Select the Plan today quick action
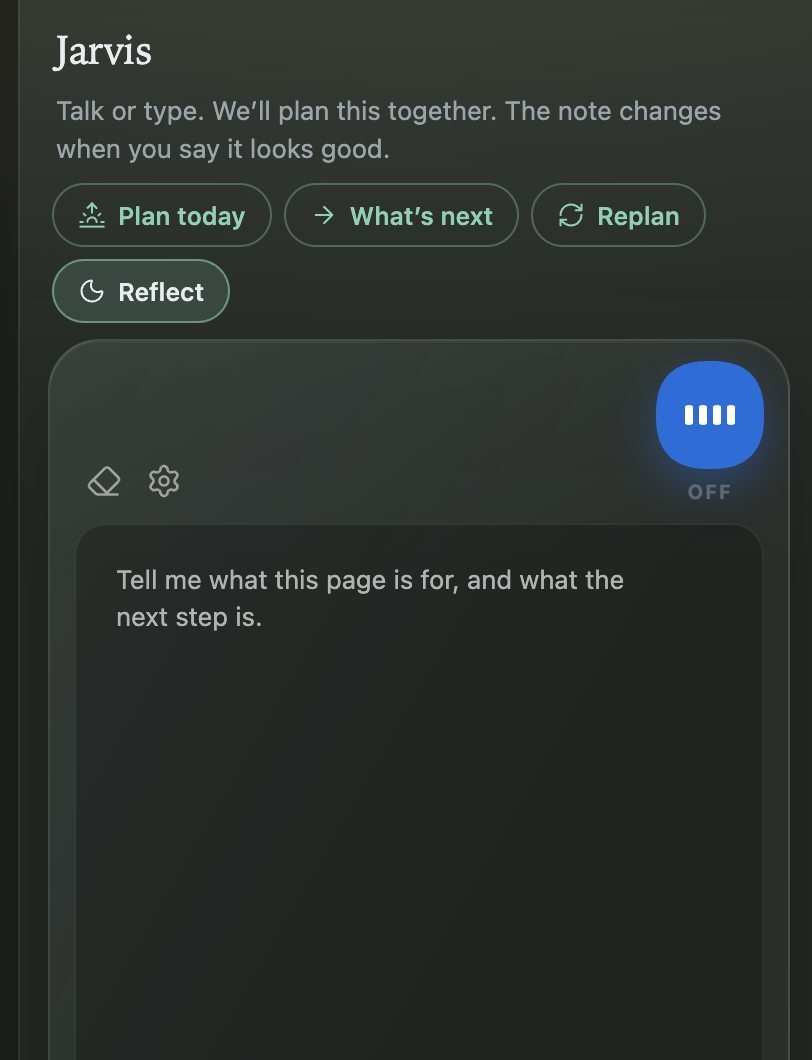The width and height of the screenshot is (812, 1060). (162, 216)
